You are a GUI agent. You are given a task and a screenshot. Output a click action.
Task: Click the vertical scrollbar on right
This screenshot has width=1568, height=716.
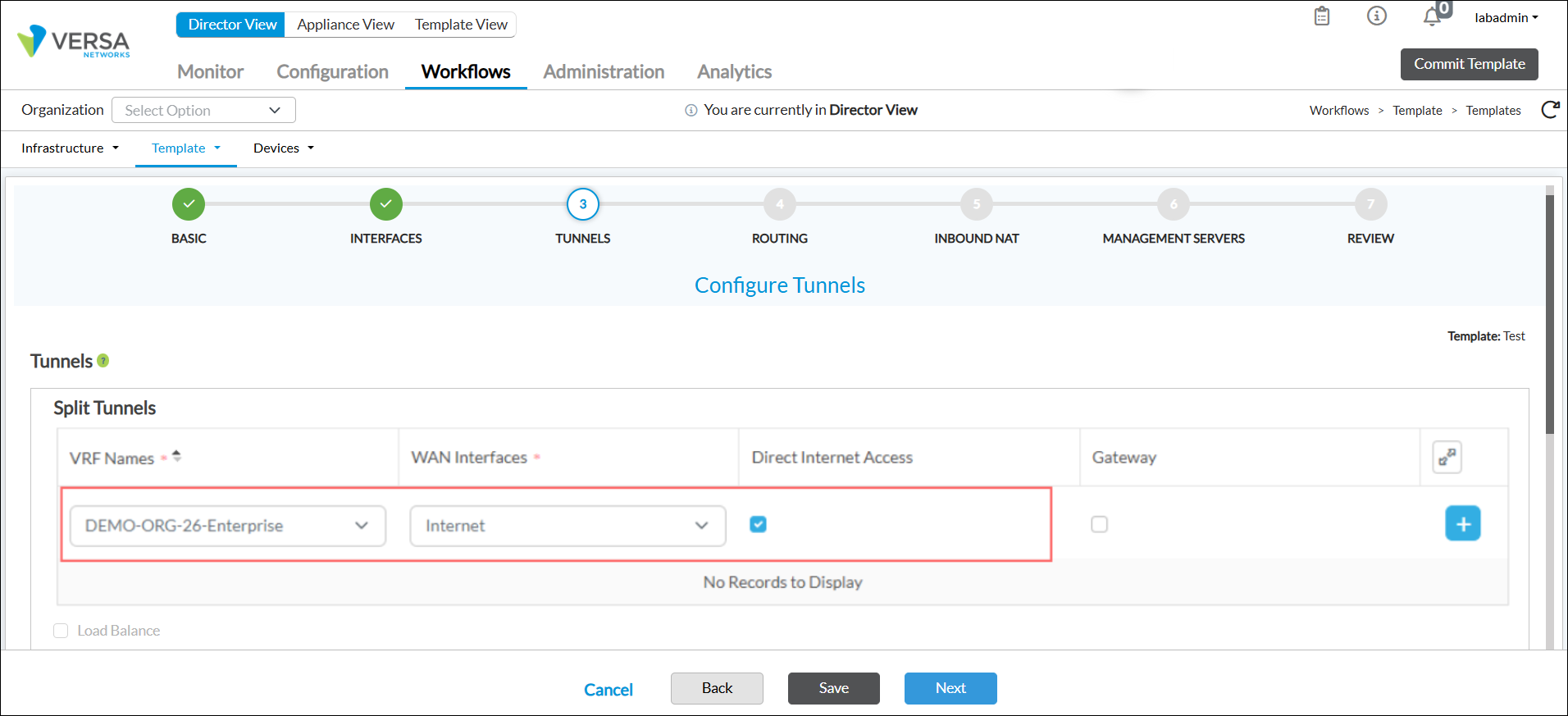(1549, 312)
